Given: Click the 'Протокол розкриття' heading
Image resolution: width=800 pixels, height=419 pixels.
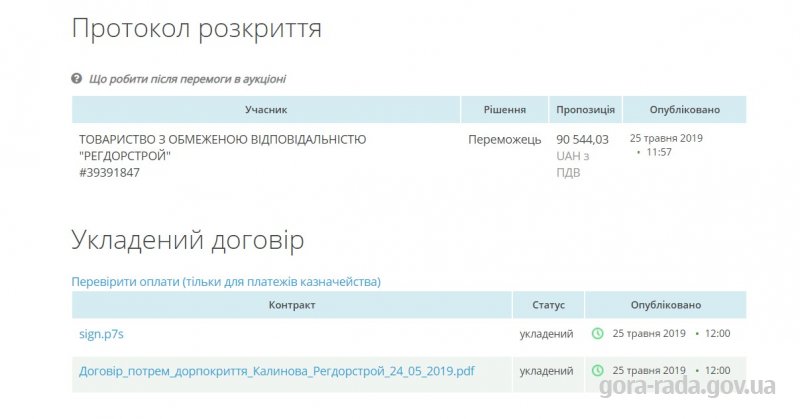Looking at the screenshot, I should (x=197, y=29).
